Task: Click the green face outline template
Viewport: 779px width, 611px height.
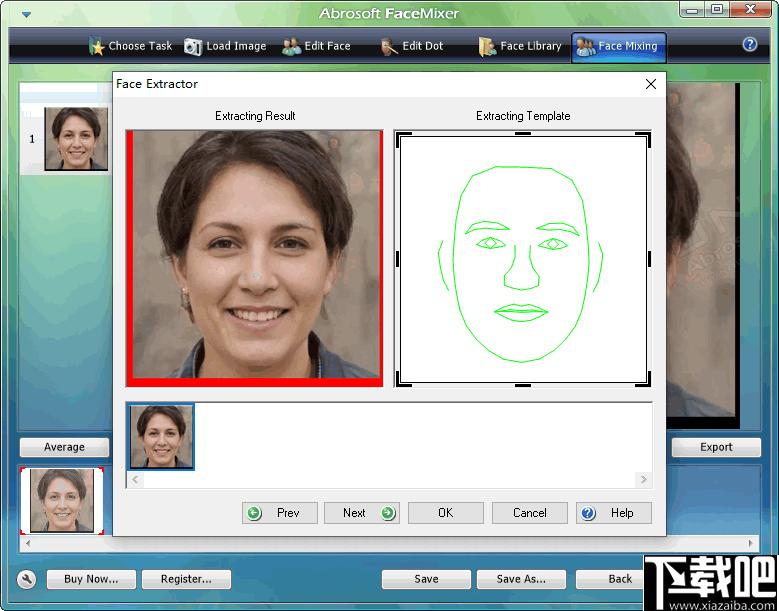Action: (x=521, y=263)
